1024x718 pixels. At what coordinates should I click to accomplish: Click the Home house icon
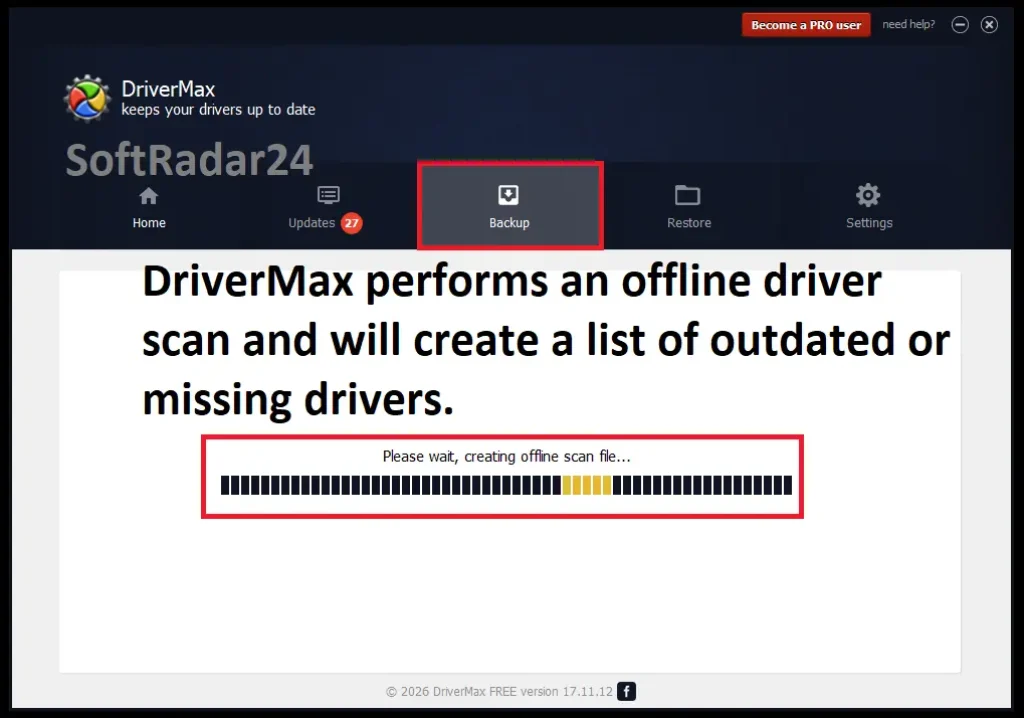(148, 196)
